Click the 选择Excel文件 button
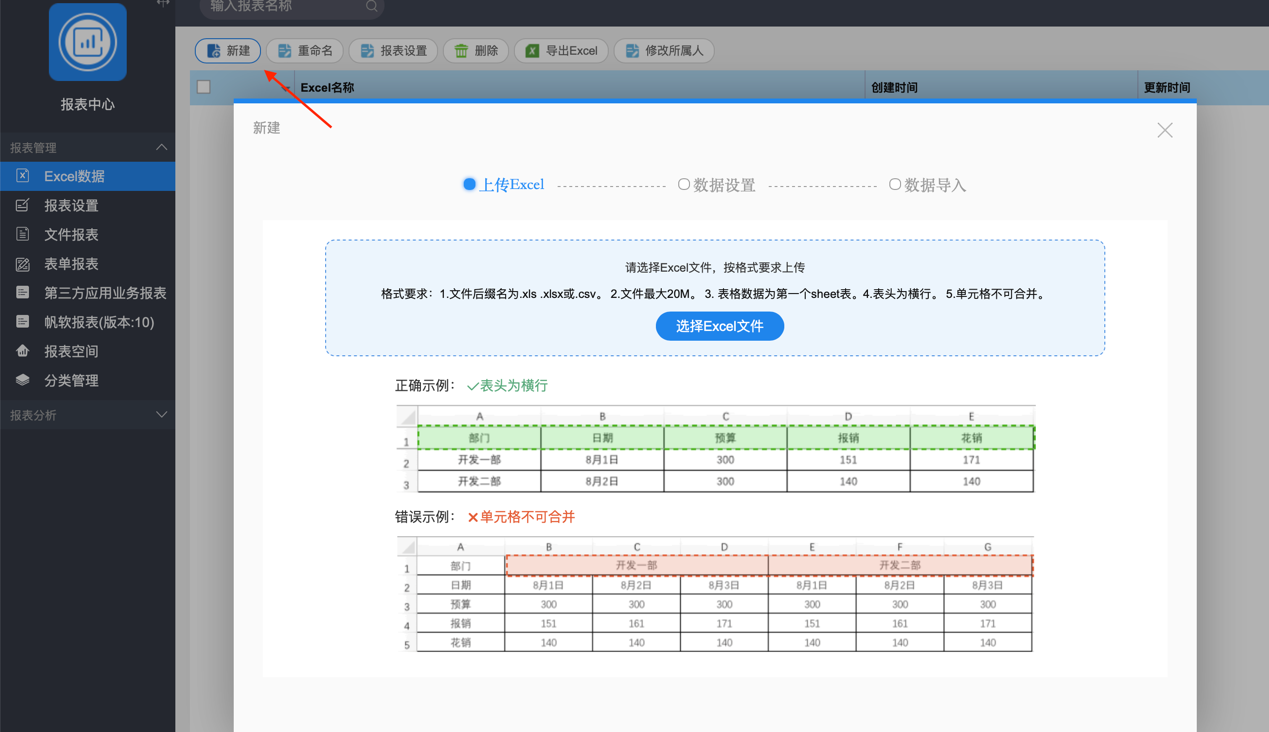The height and width of the screenshot is (732, 1269). (719, 326)
